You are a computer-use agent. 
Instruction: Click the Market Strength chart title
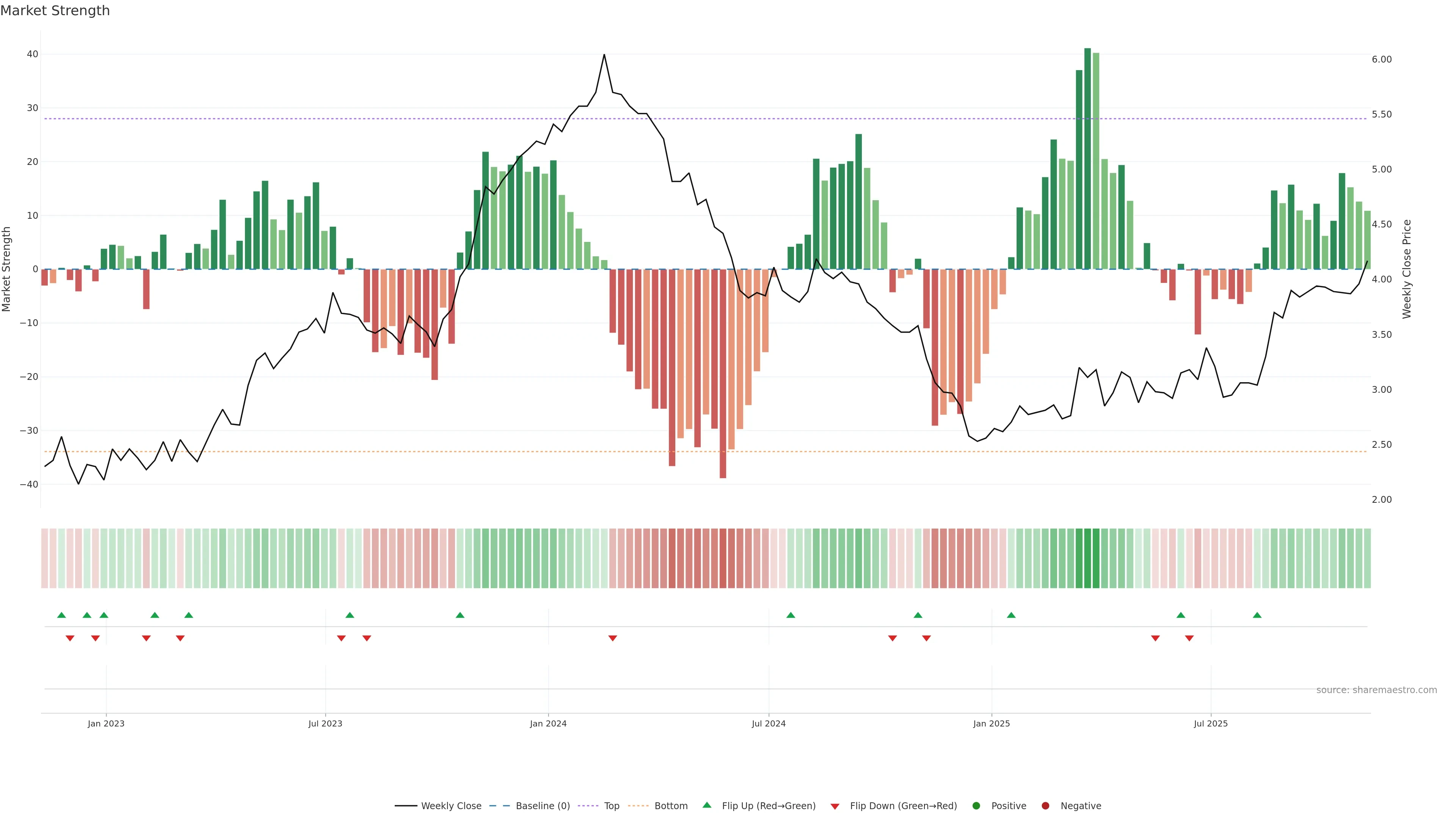pyautogui.click(x=55, y=11)
